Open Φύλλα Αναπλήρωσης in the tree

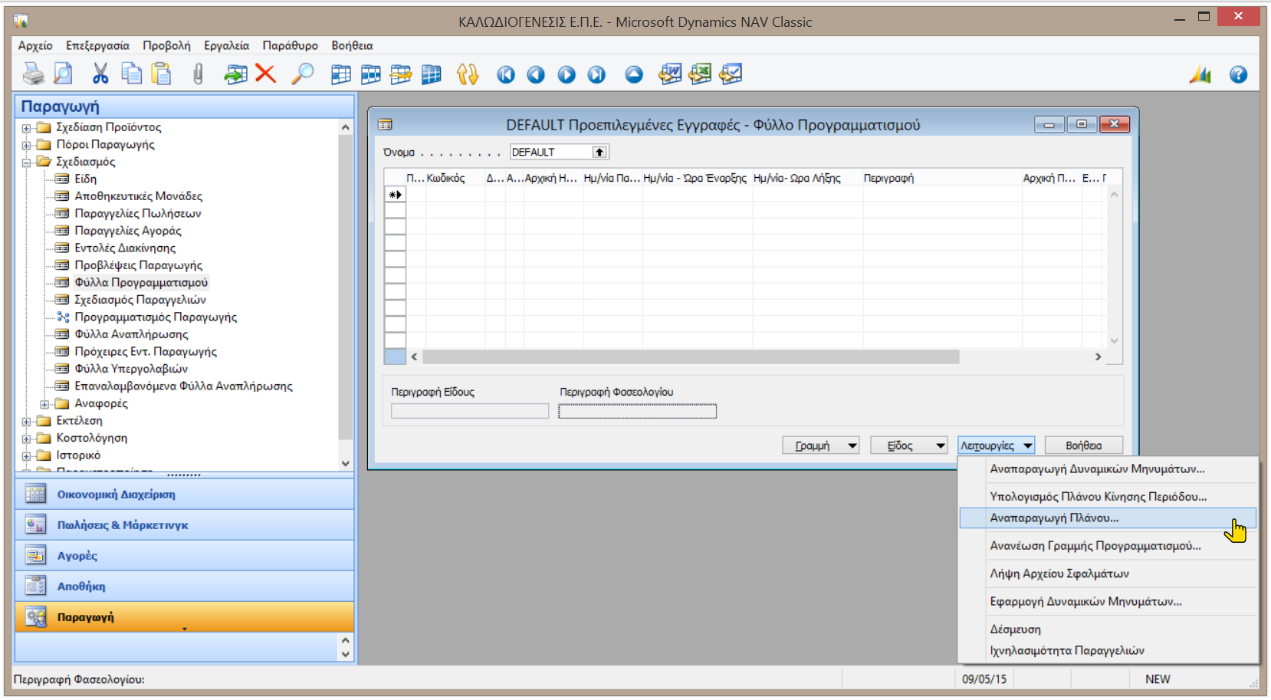click(131, 334)
